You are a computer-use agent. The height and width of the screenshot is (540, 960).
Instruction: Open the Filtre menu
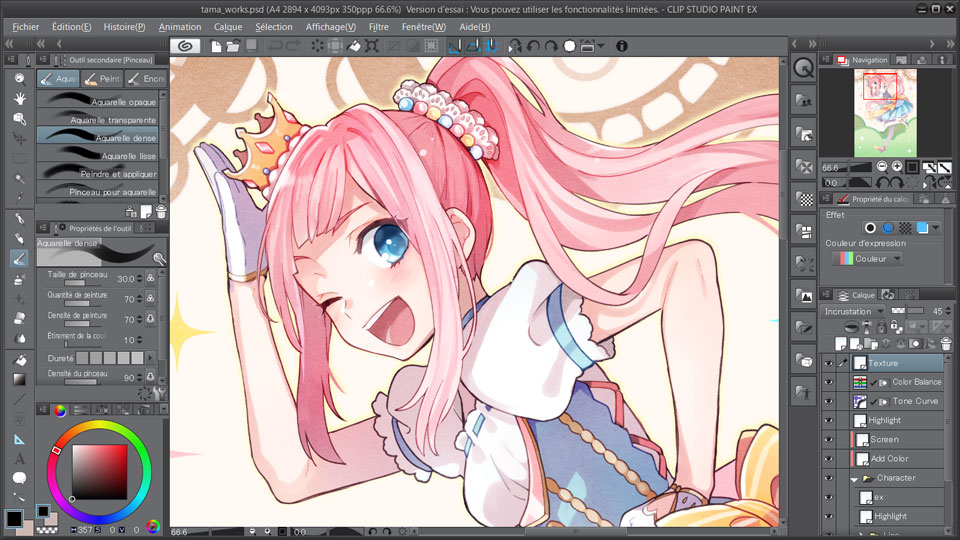point(379,27)
